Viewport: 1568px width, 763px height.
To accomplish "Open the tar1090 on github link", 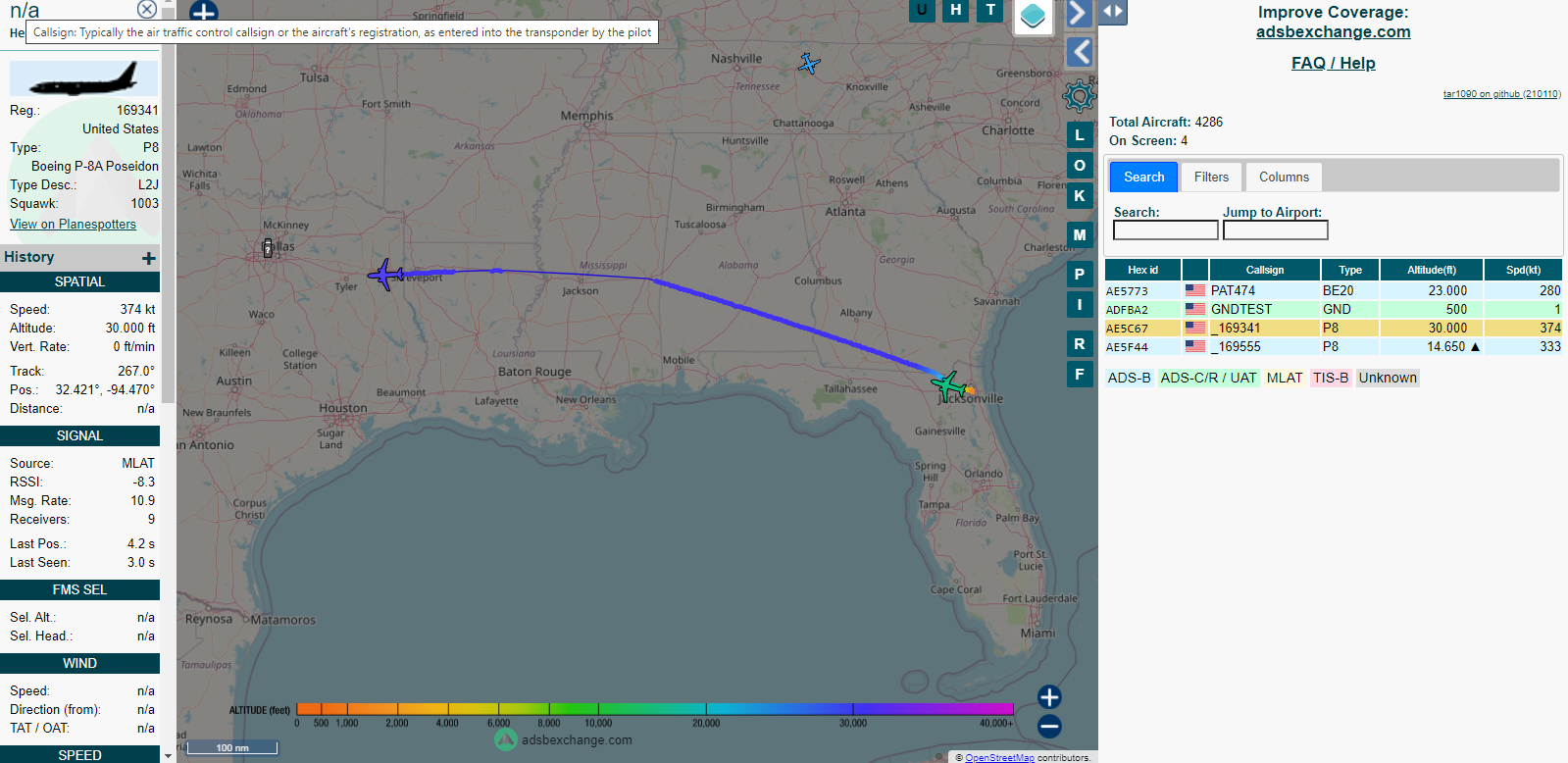I will point(1501,94).
